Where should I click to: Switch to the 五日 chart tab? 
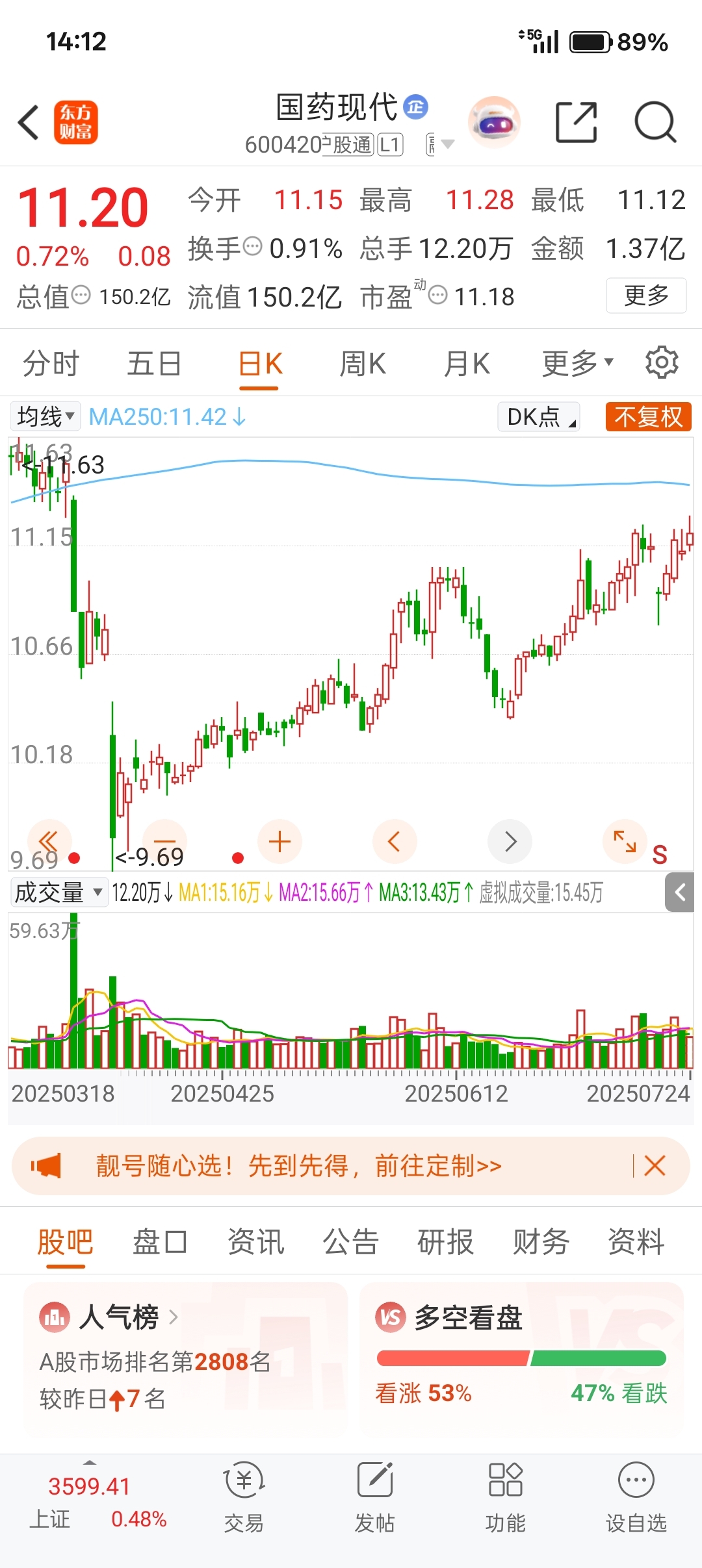click(154, 362)
